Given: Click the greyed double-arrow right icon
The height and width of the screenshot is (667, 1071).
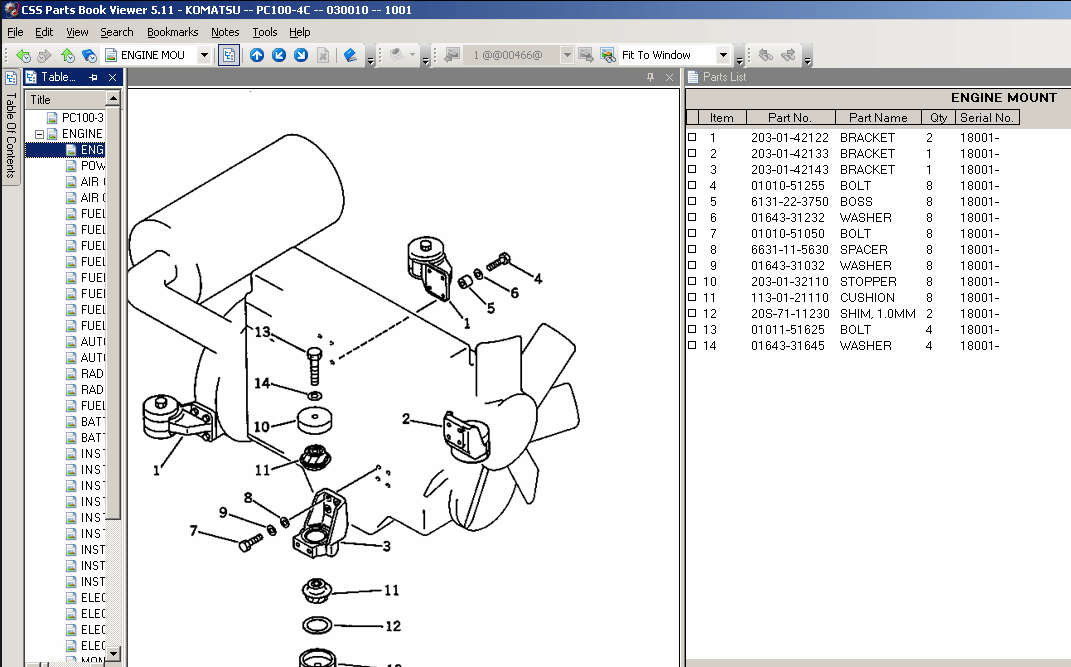Looking at the screenshot, I should pos(788,55).
